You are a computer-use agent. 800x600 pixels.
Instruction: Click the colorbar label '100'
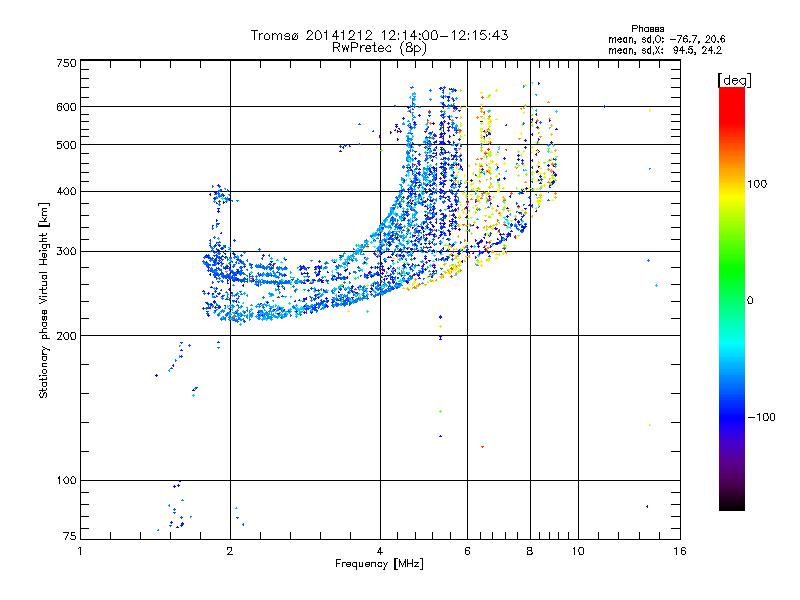pyautogui.click(x=757, y=184)
